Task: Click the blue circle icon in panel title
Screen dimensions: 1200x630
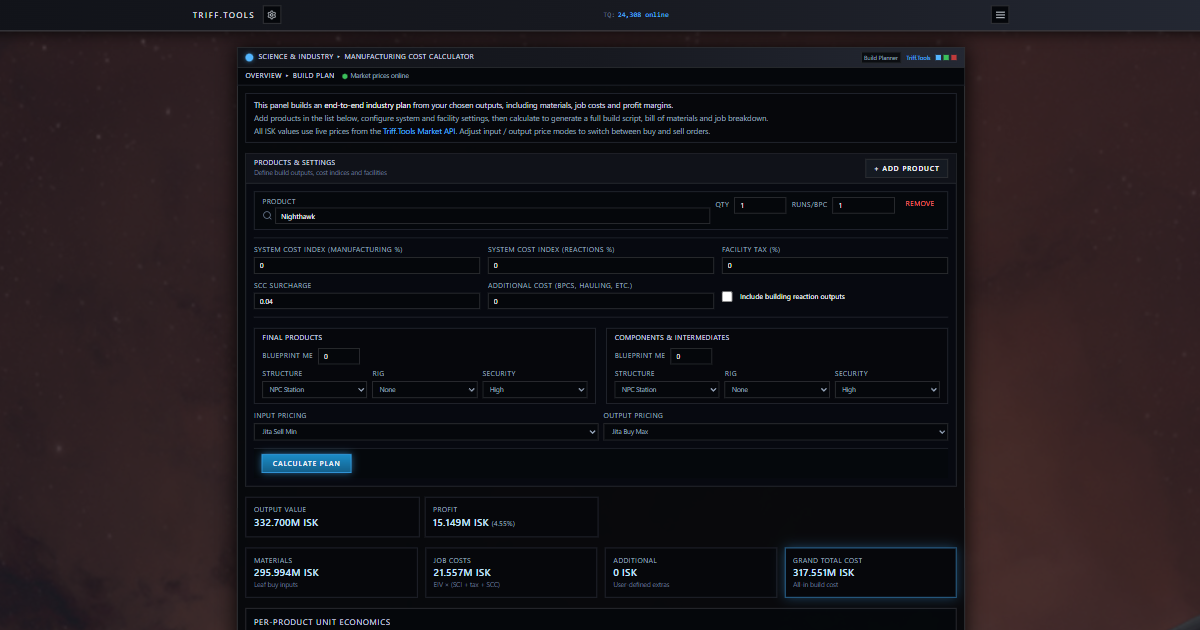Action: [249, 57]
